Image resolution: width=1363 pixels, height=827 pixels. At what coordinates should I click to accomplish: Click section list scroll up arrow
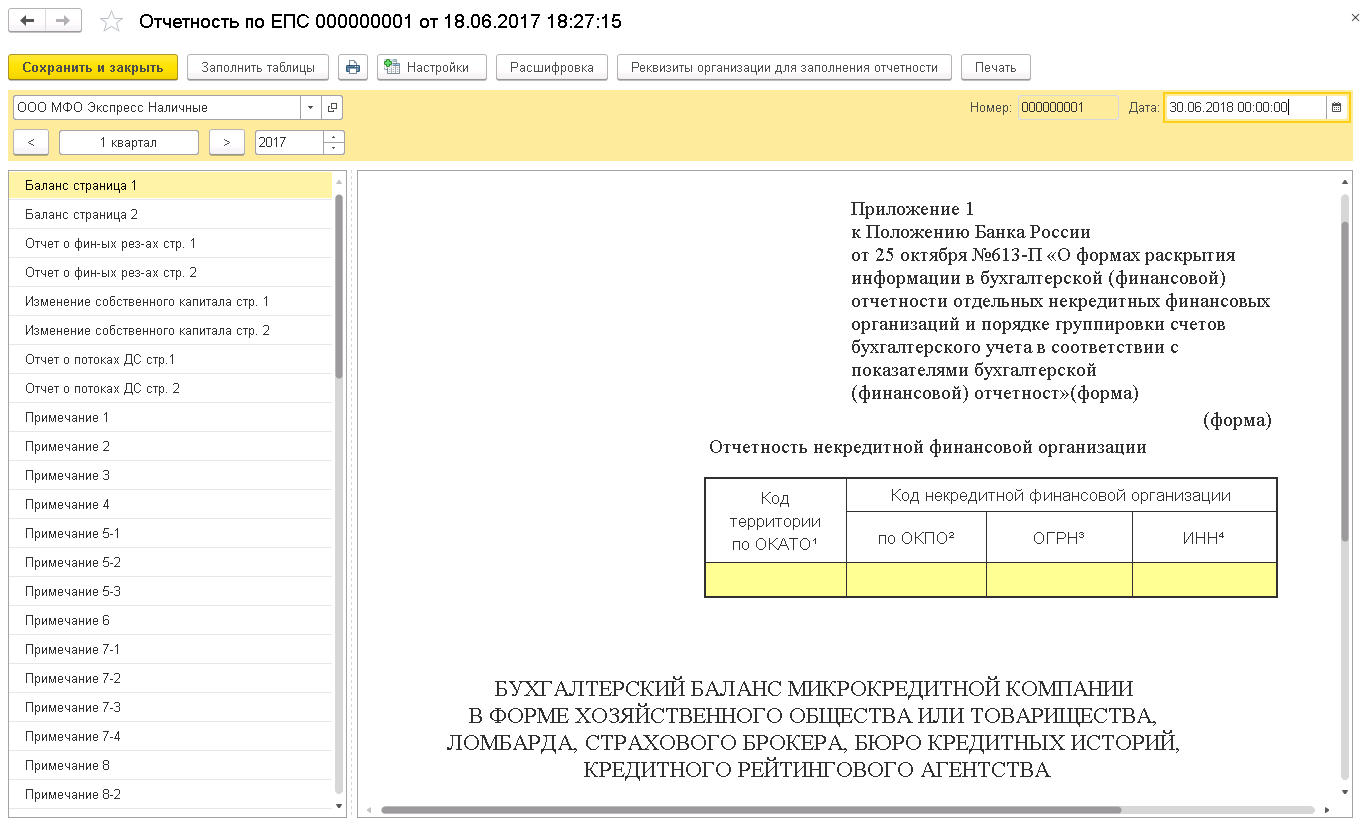pyautogui.click(x=339, y=181)
